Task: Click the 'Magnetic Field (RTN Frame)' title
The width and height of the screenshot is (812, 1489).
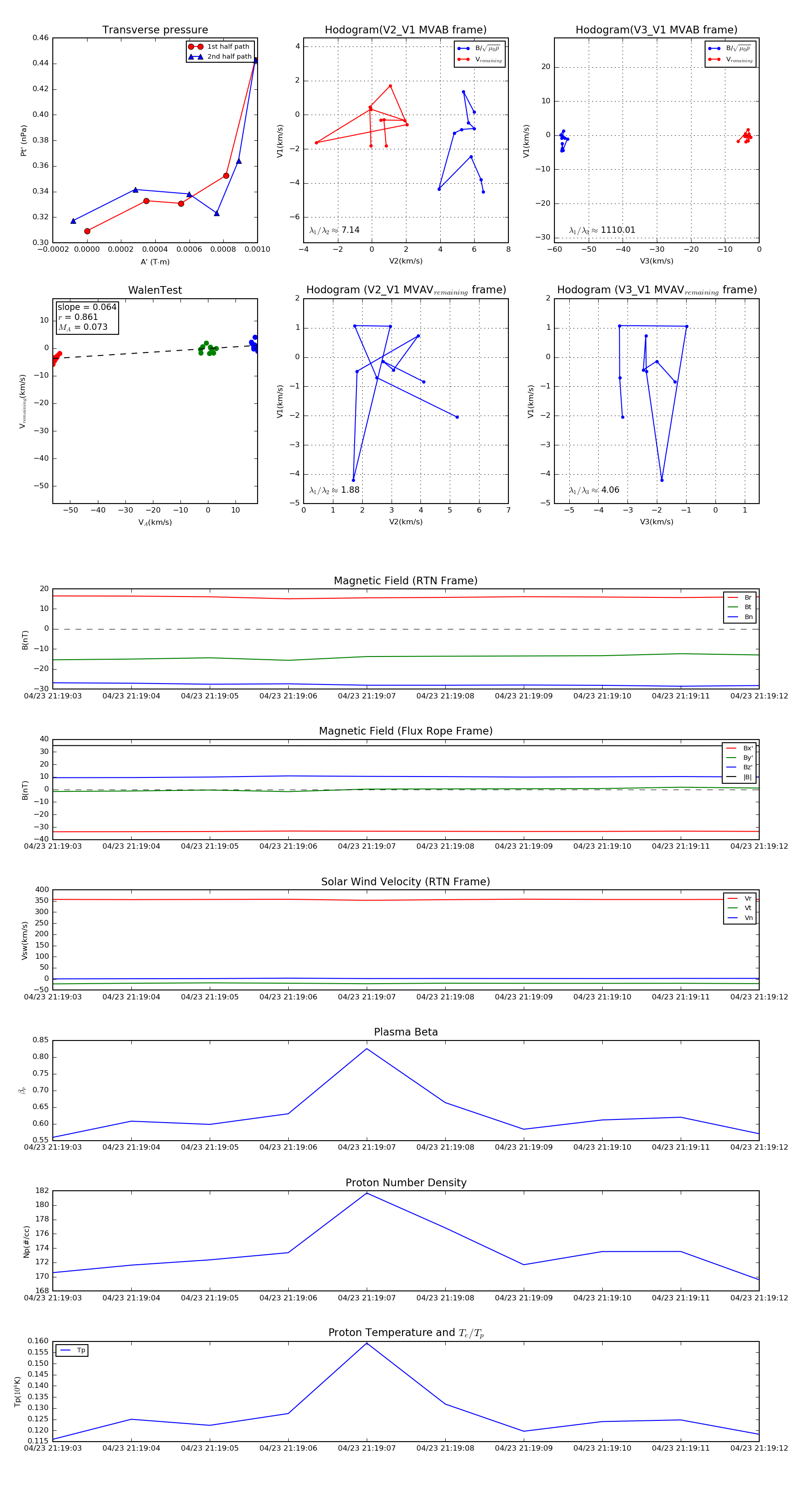Action: pyautogui.click(x=406, y=581)
